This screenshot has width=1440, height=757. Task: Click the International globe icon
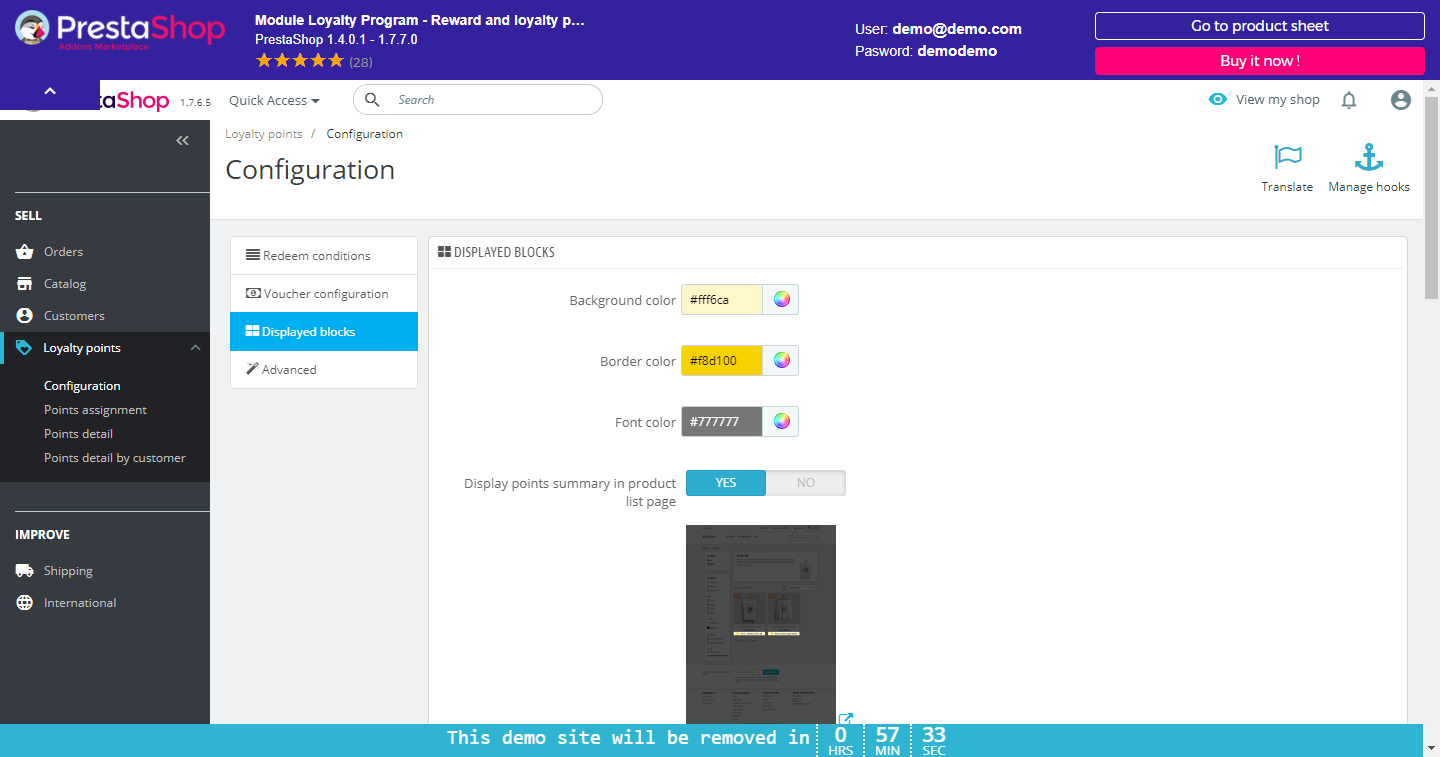25,603
